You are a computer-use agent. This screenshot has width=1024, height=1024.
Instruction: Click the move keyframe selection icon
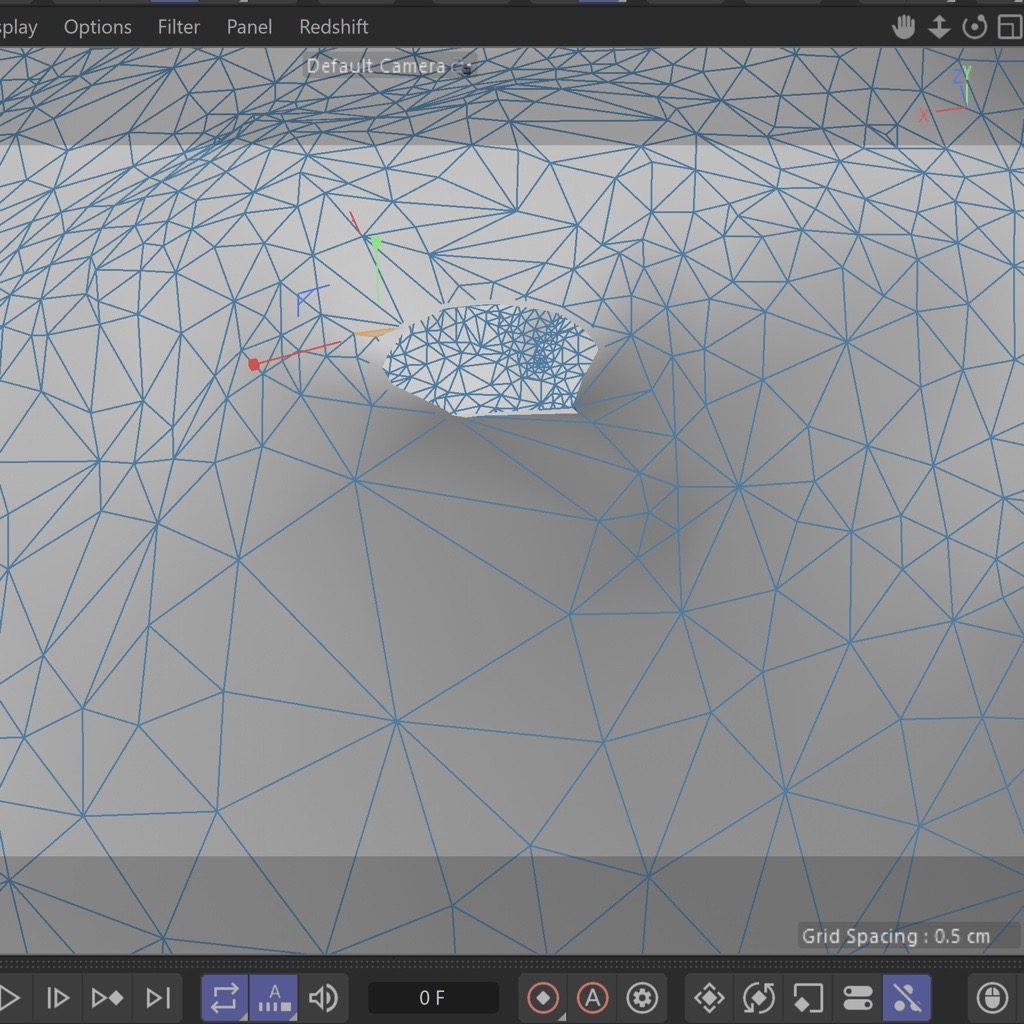point(709,997)
